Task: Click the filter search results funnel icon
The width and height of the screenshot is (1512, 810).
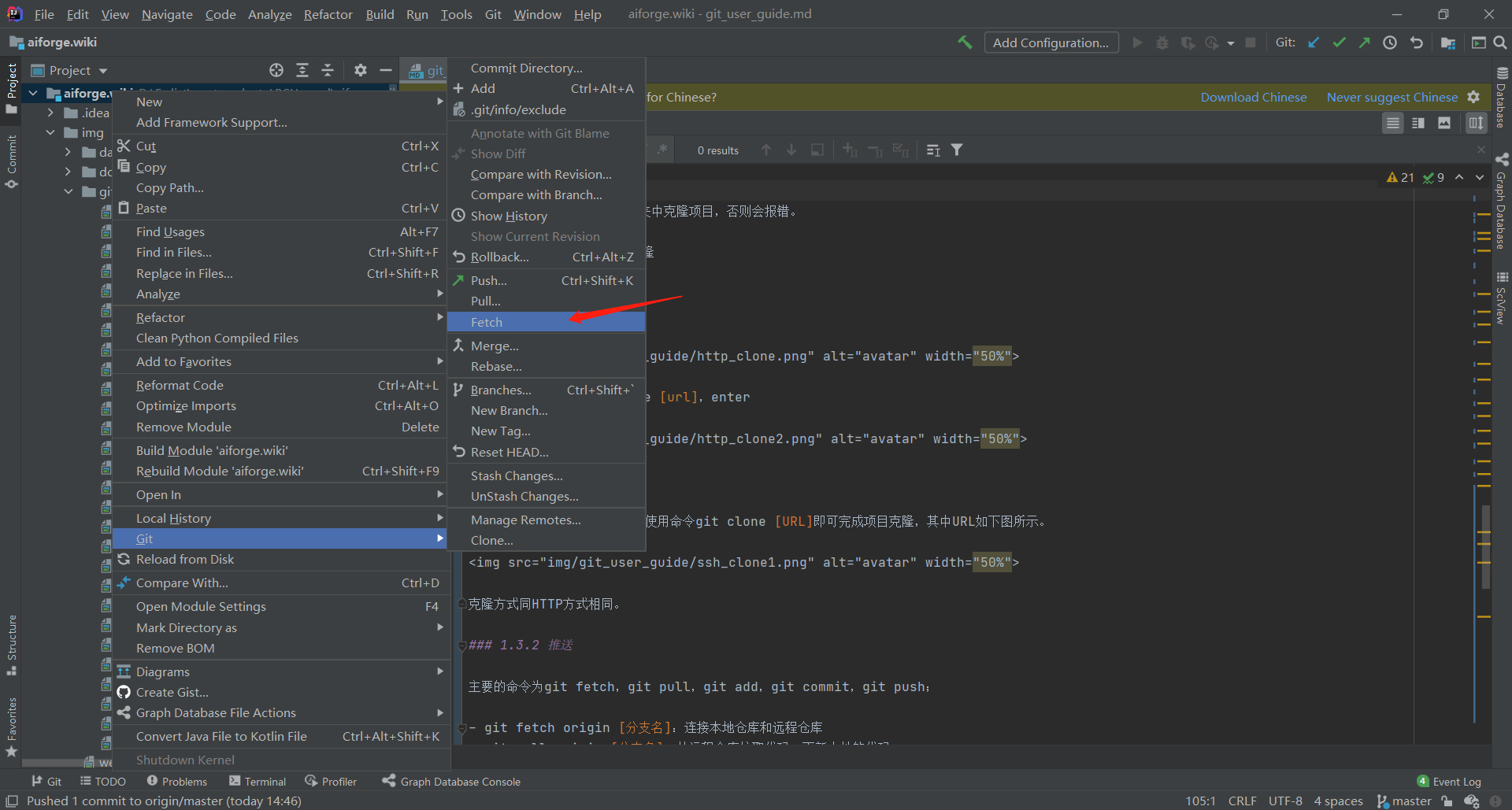Action: (x=957, y=150)
